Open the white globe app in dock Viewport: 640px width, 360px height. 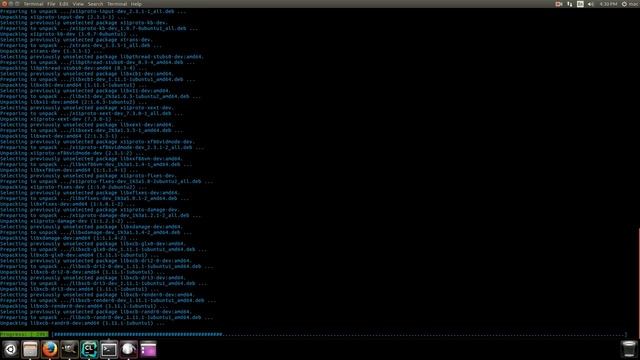tap(128, 349)
